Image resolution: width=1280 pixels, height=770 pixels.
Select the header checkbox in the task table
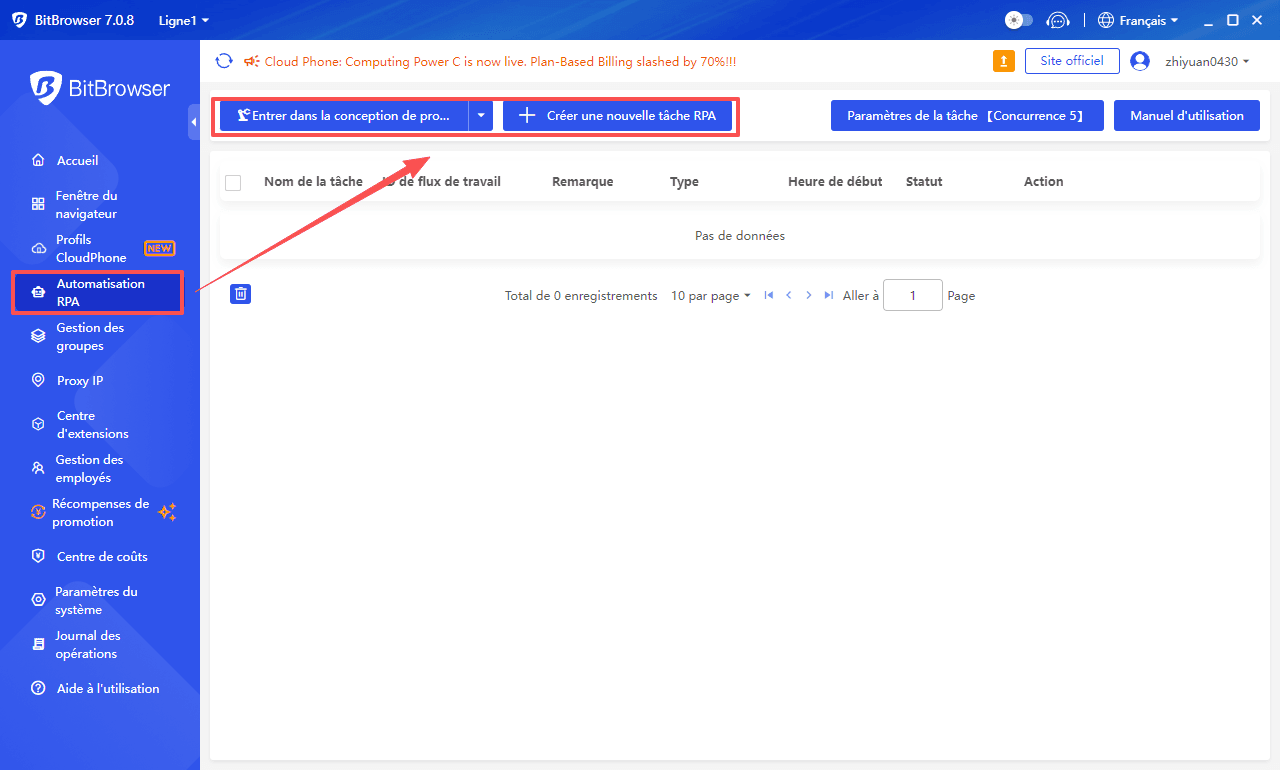233,182
